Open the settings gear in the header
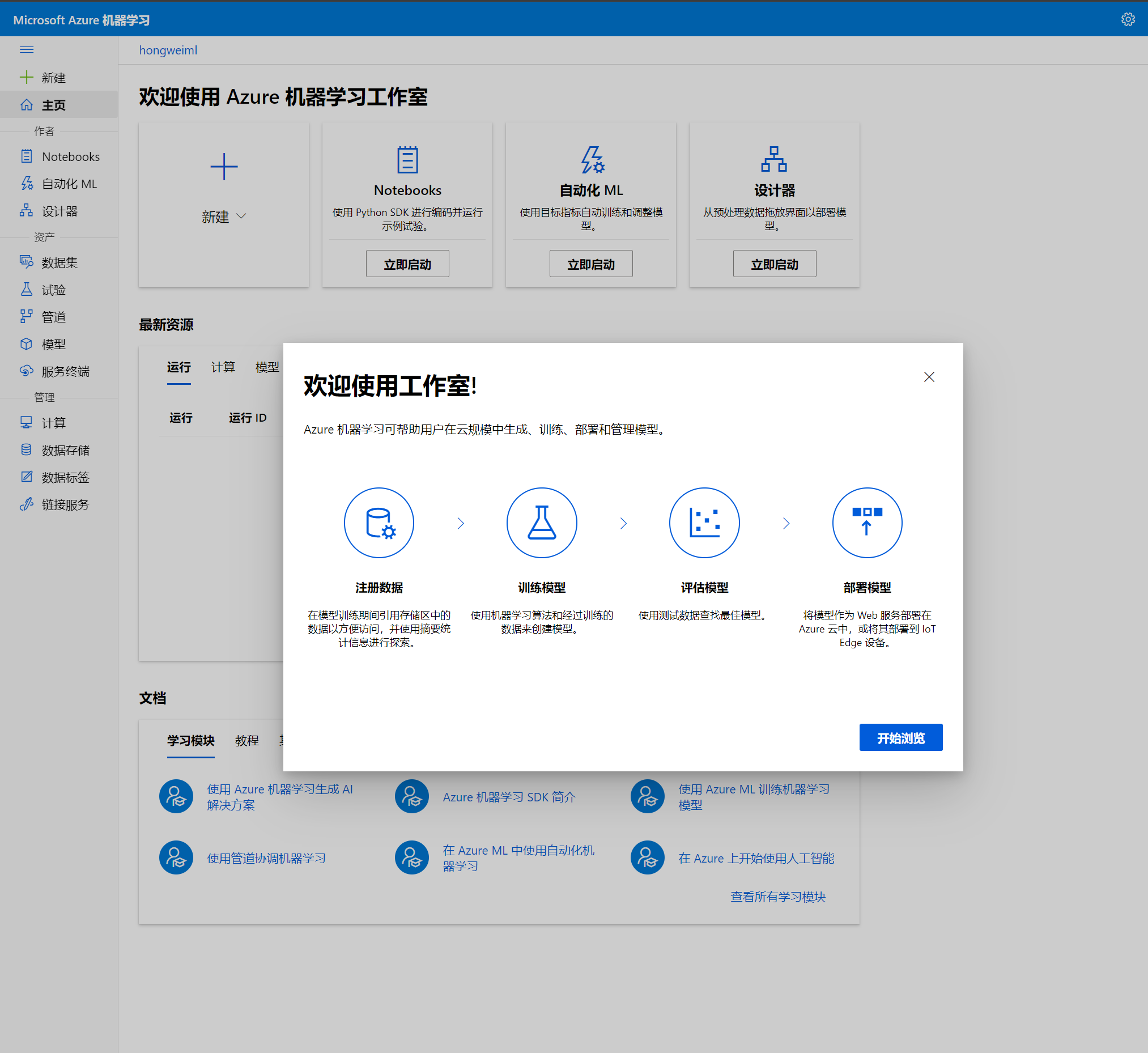This screenshot has width=1148, height=1053. tap(1128, 19)
